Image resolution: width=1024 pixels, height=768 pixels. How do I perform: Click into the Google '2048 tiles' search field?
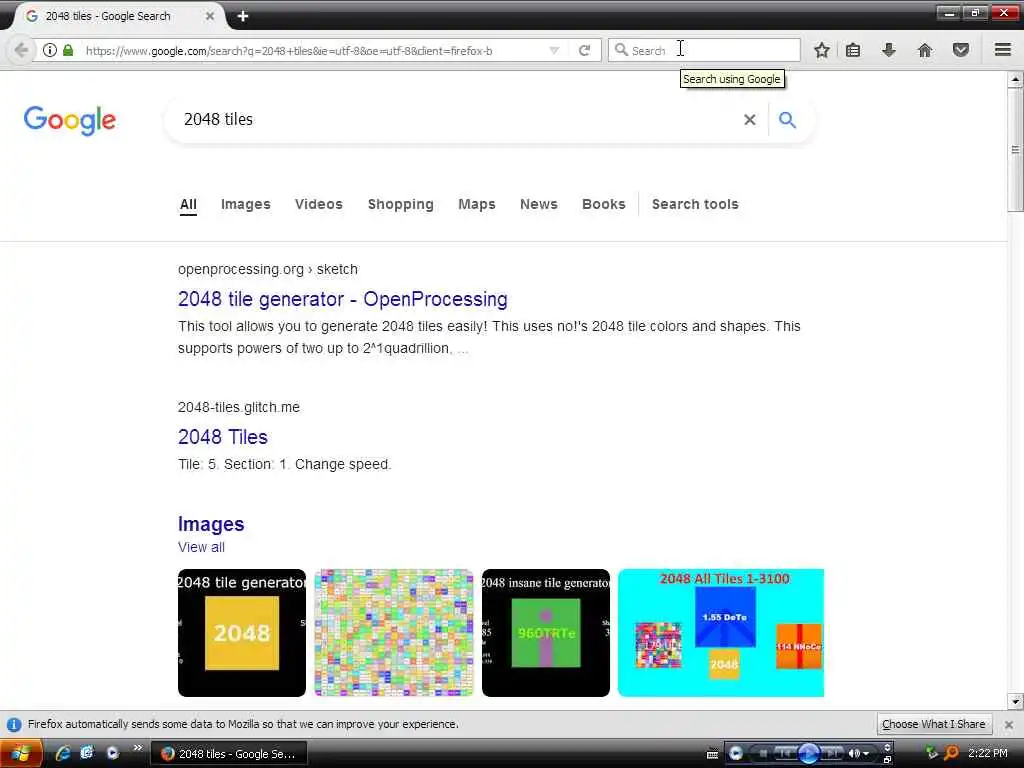(457, 120)
